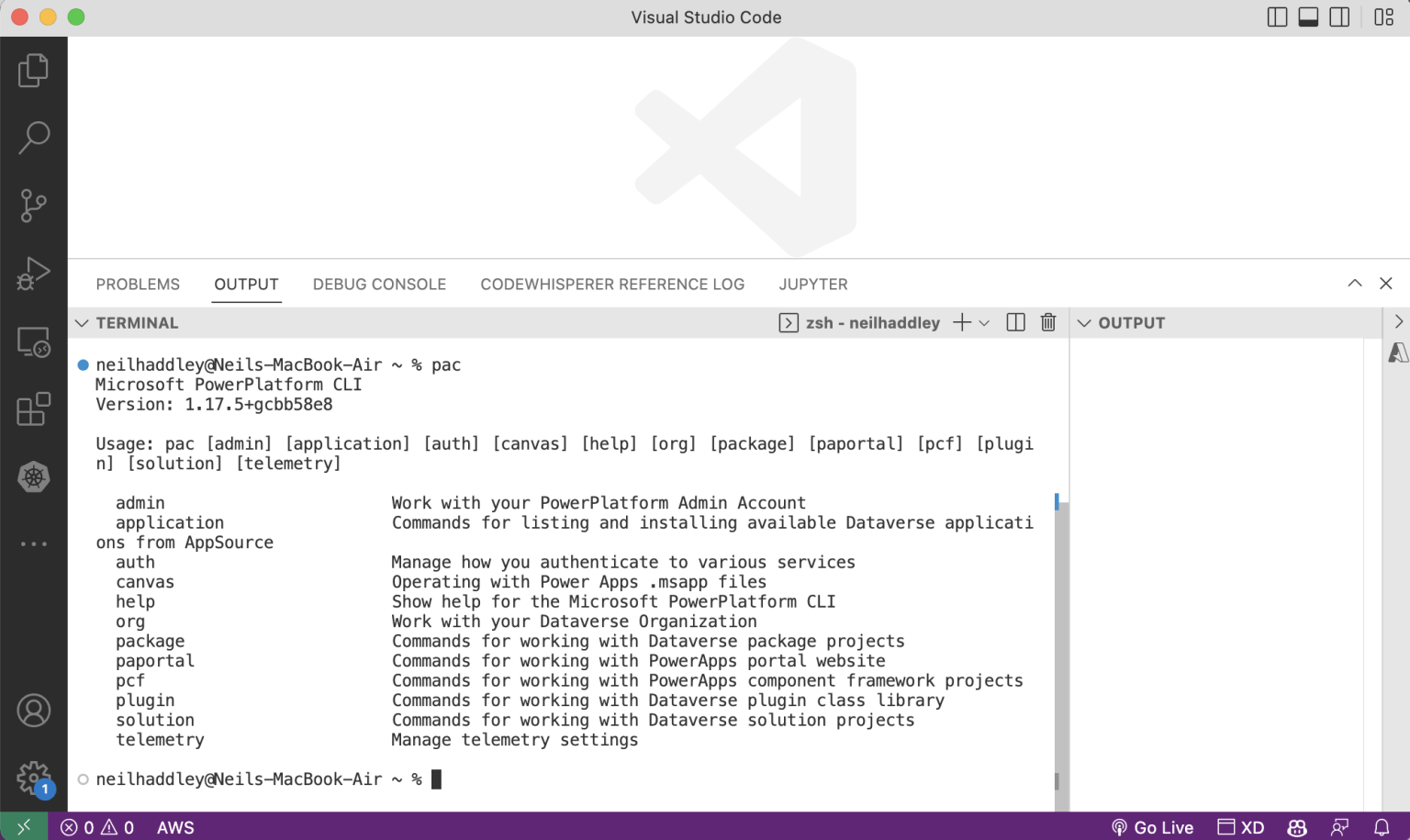The width and height of the screenshot is (1410, 840).
Task: Toggle primary side bar layout button
Action: coord(1277,17)
